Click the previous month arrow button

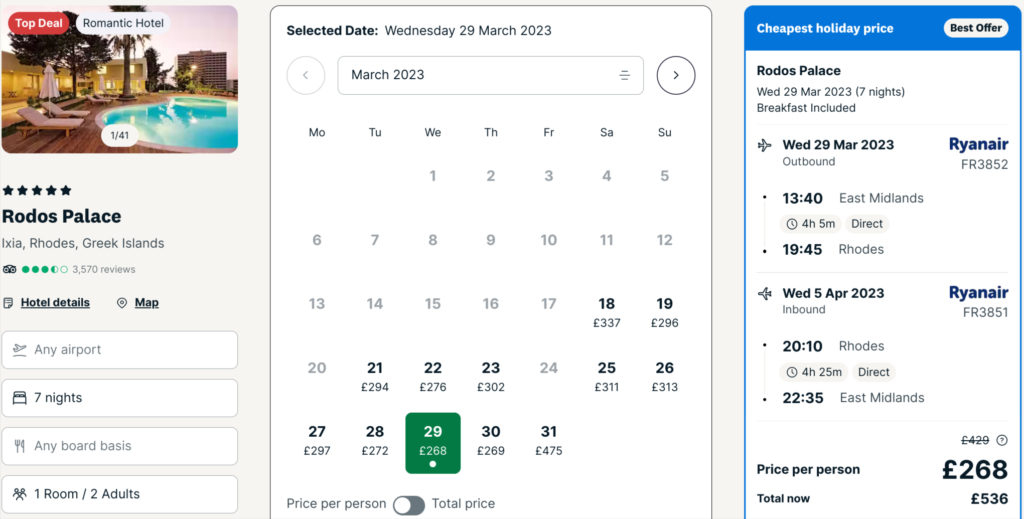pyautogui.click(x=306, y=75)
